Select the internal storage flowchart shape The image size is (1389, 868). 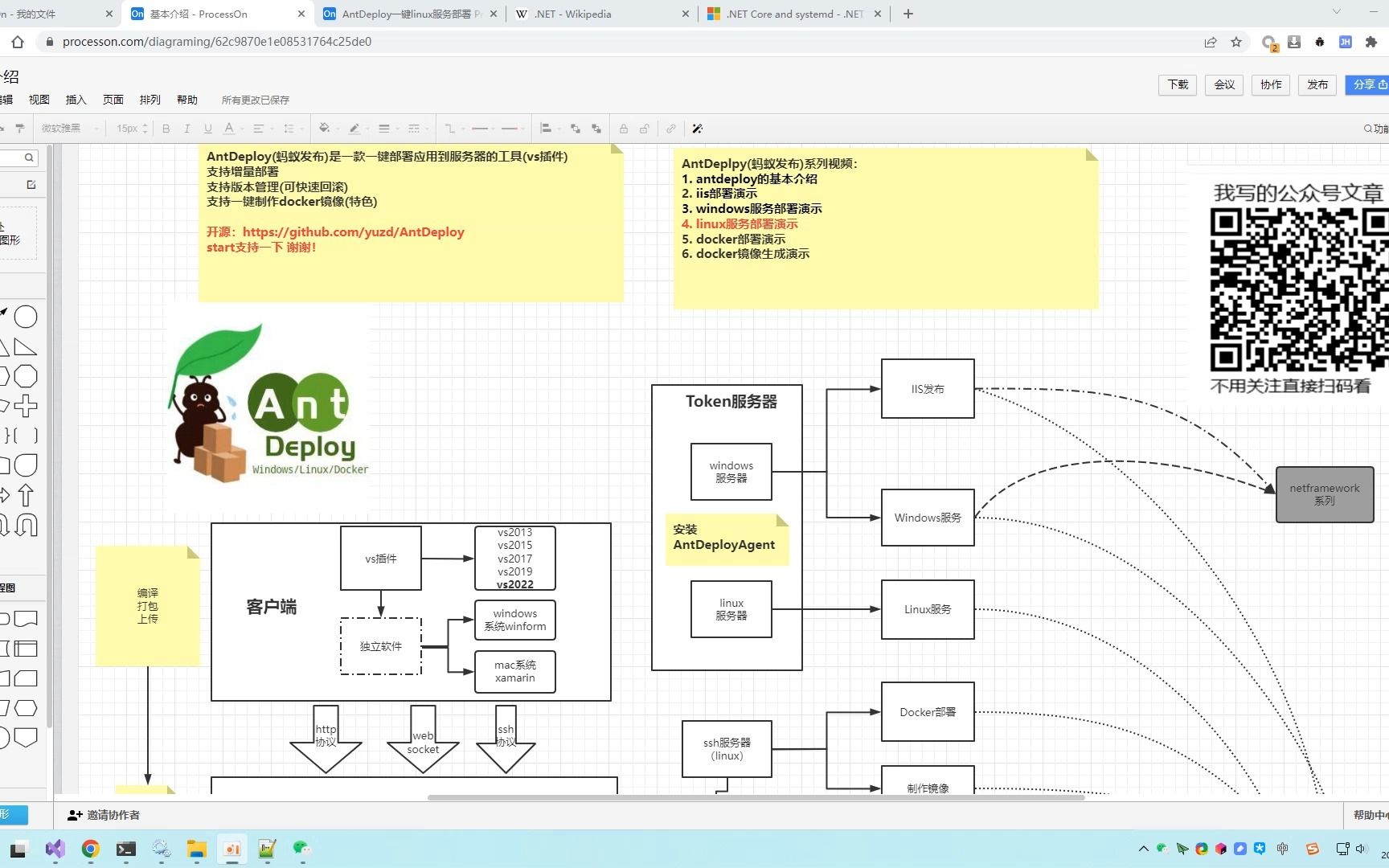[26, 649]
